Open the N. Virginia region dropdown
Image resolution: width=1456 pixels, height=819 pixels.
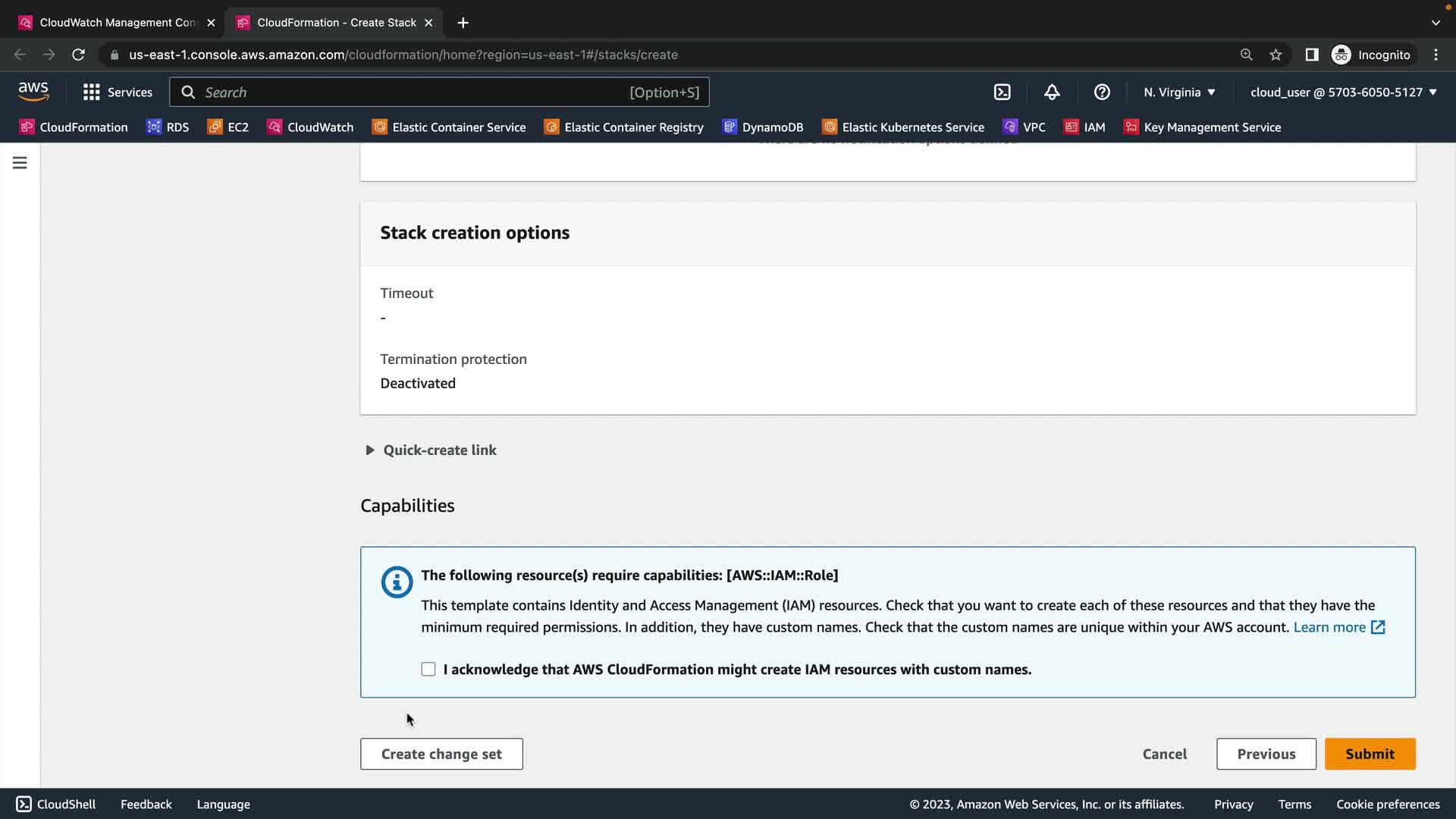[x=1179, y=92]
